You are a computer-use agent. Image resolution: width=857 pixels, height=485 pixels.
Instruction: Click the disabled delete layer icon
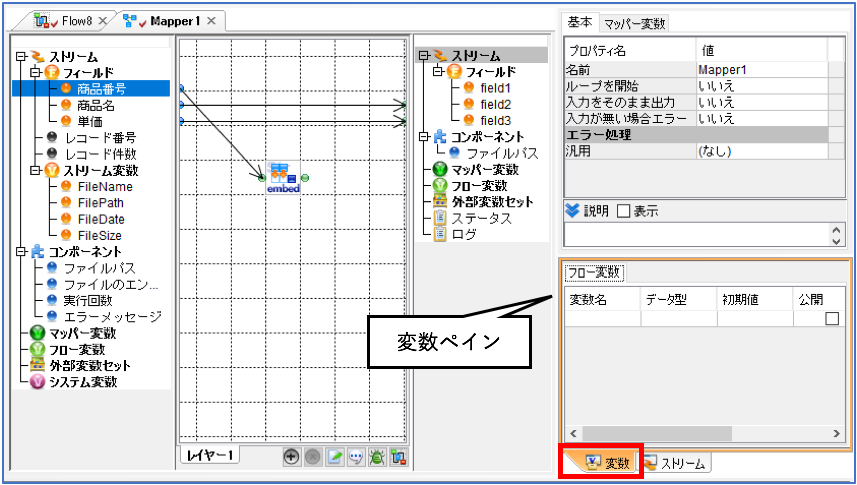coord(313,457)
